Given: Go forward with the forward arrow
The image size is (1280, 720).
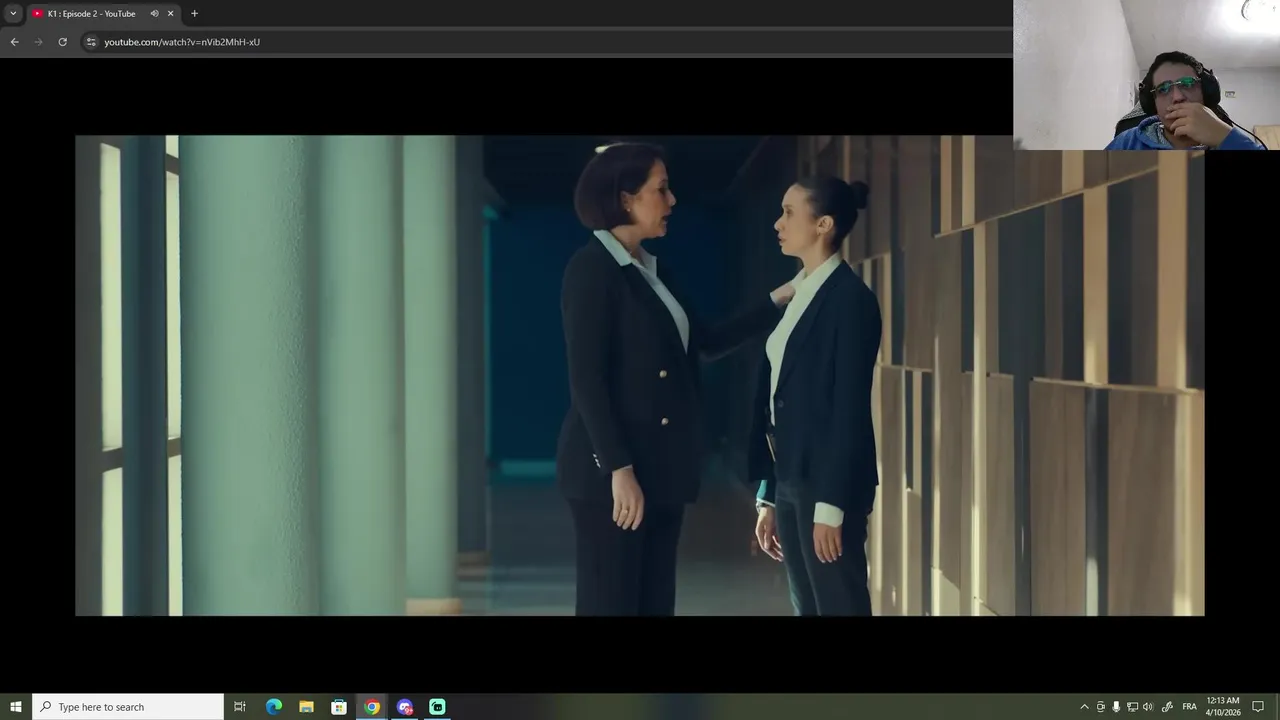Looking at the screenshot, I should click(38, 42).
